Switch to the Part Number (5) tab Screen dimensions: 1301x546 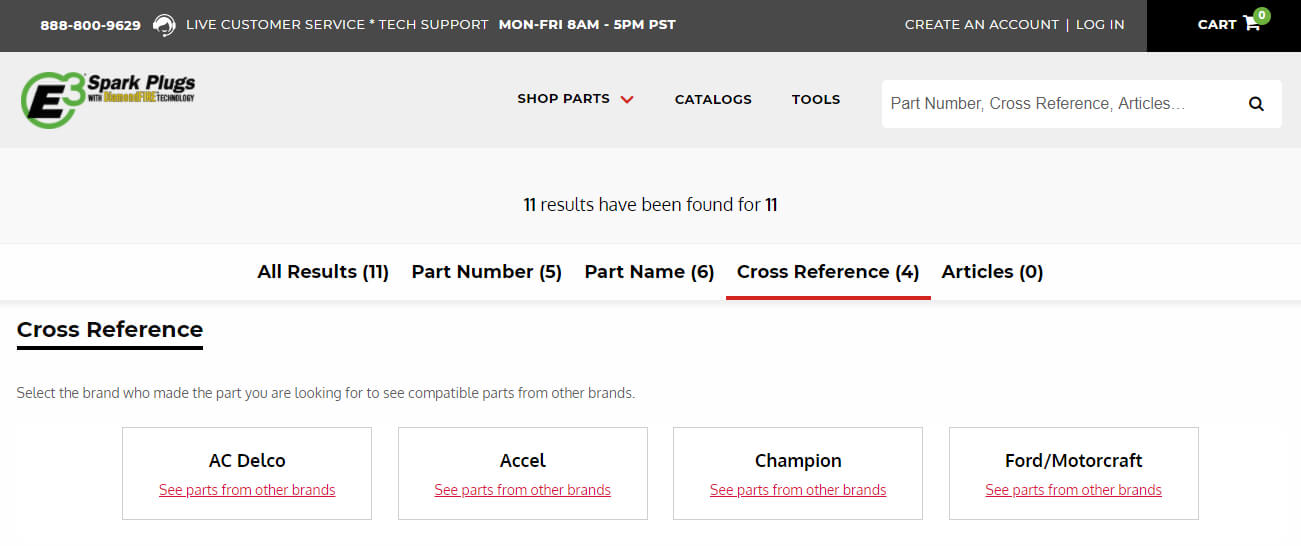tap(487, 272)
